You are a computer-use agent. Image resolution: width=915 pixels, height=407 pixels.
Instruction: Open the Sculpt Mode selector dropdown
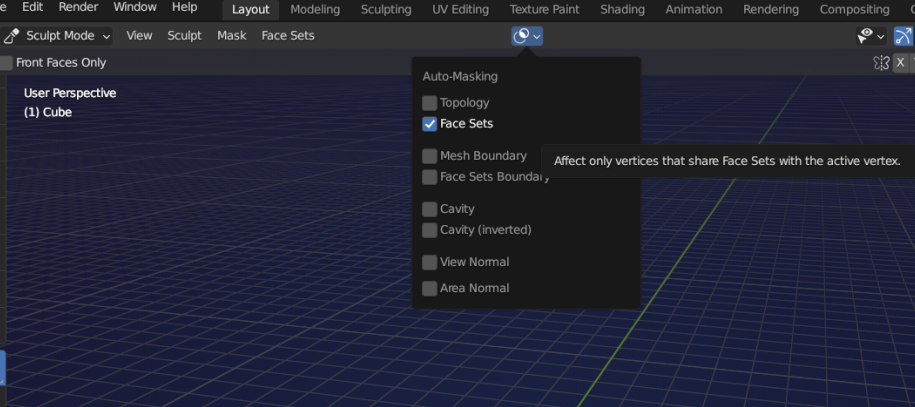point(57,36)
